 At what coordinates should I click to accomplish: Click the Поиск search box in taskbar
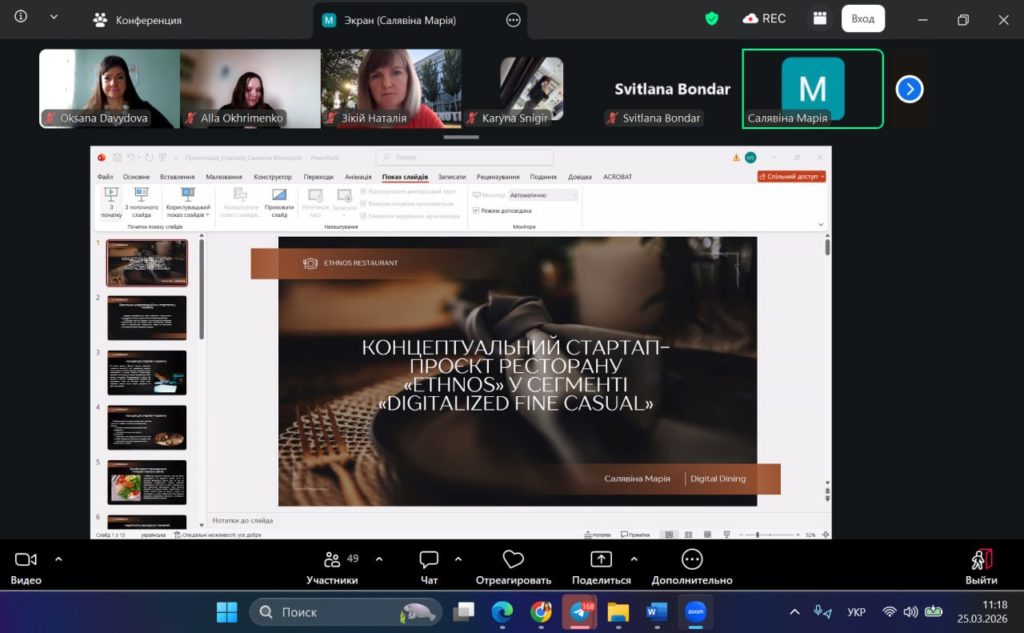345,611
